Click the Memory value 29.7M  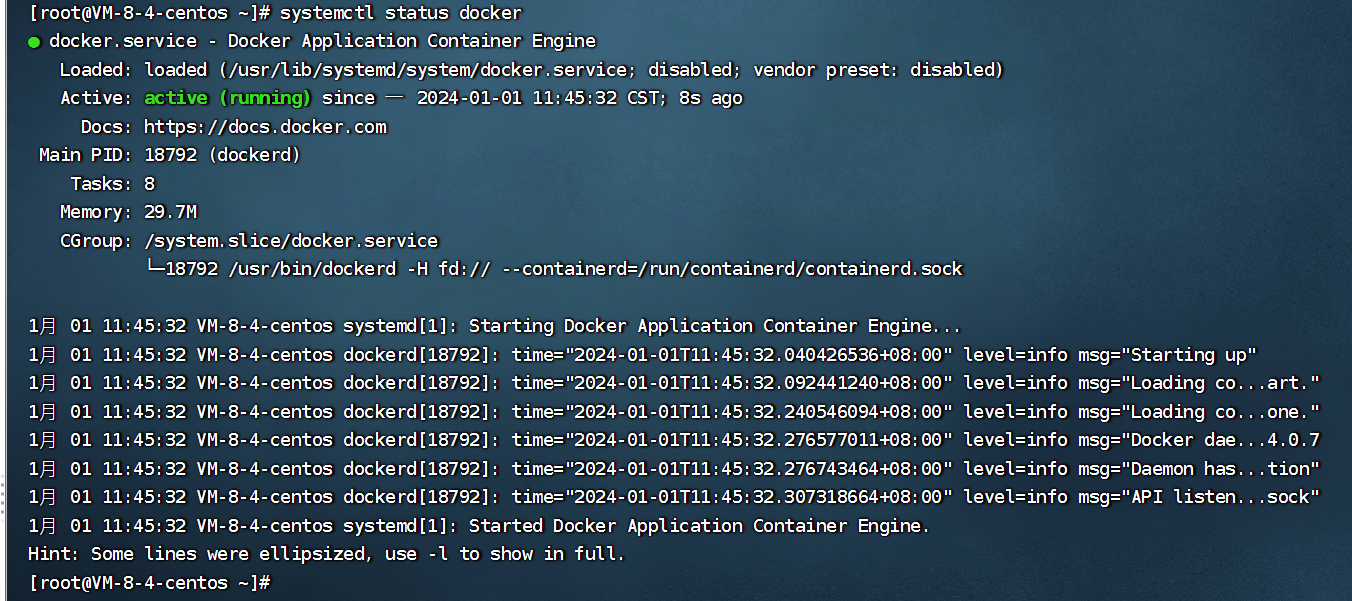(x=170, y=212)
